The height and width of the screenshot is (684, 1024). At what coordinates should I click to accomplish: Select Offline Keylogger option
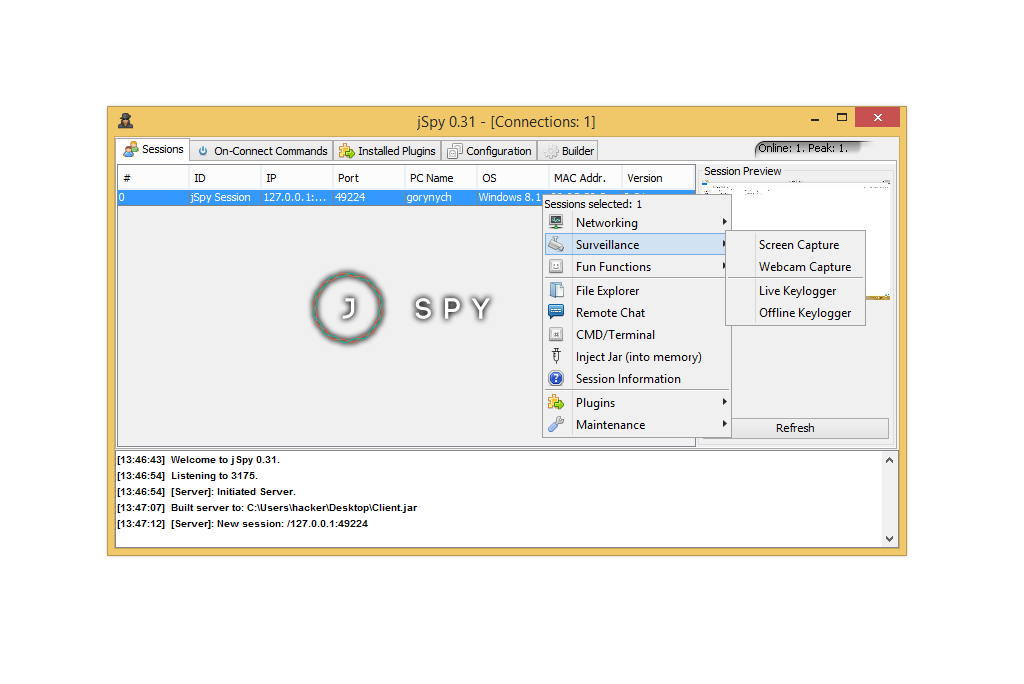[795, 313]
